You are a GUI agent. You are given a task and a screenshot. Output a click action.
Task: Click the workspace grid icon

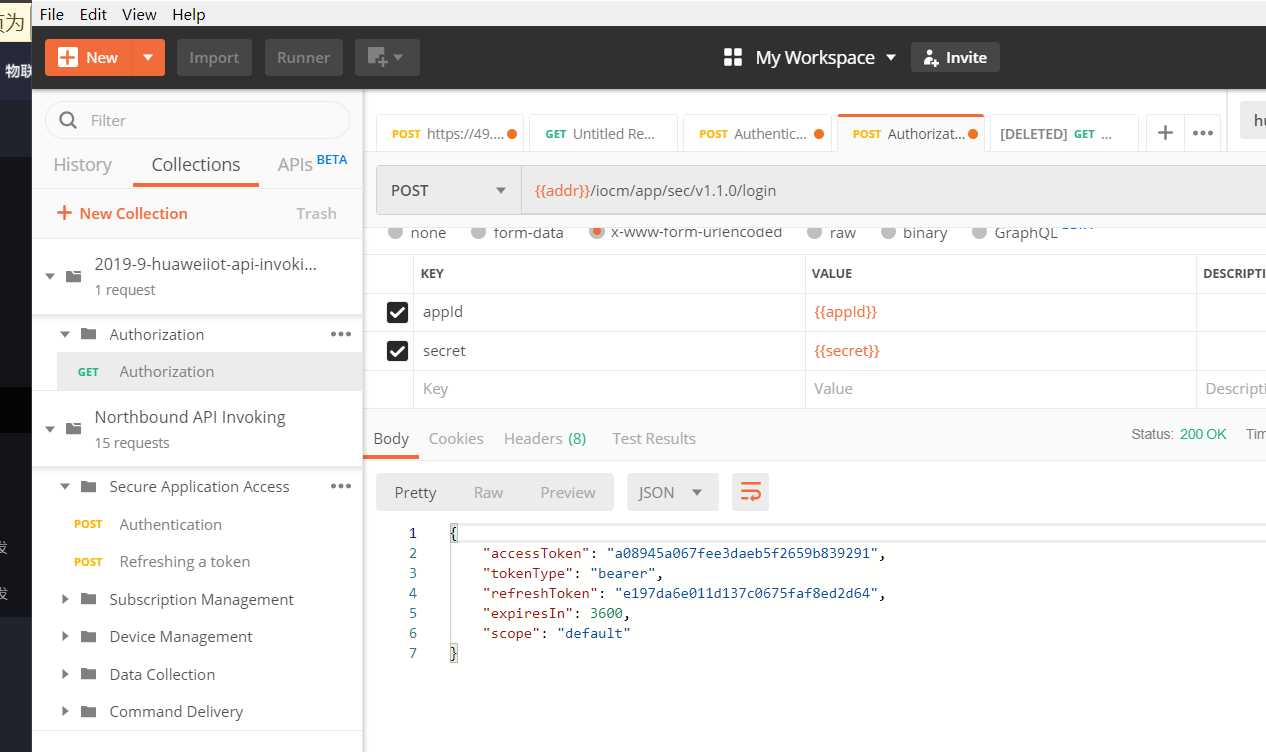tap(733, 58)
